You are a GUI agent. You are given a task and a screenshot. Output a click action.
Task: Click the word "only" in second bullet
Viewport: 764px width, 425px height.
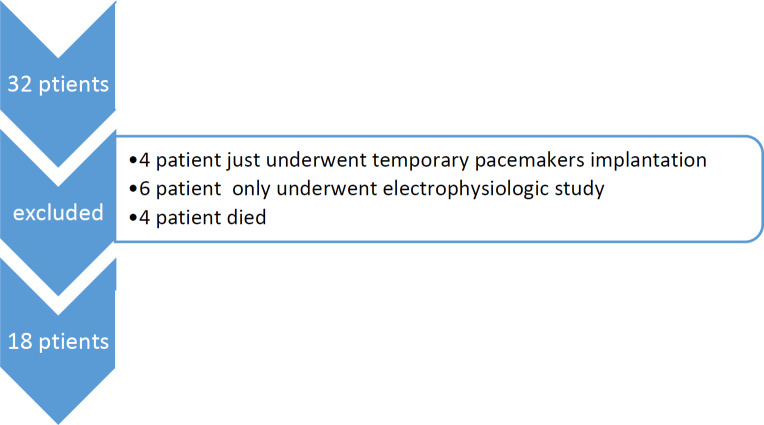pos(254,188)
